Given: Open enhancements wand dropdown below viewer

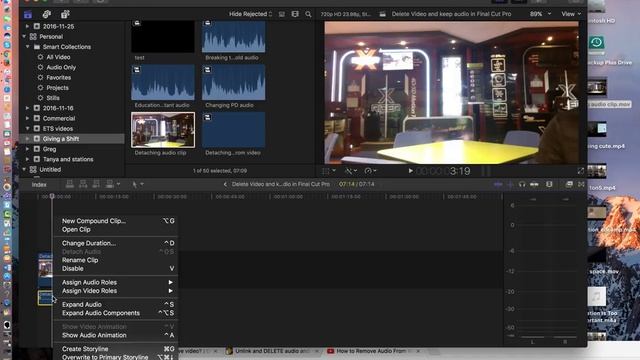Looking at the screenshot, I should (x=351, y=171).
